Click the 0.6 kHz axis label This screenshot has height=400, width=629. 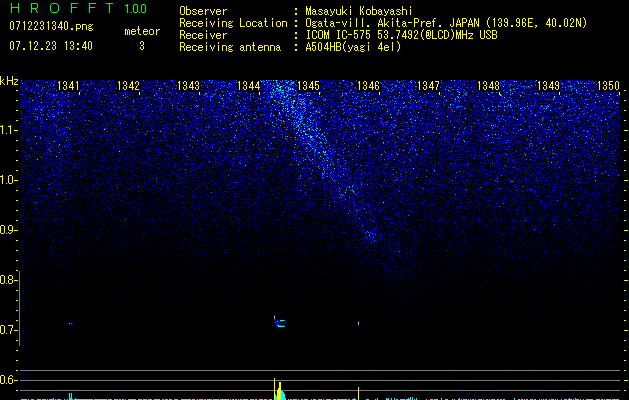[x=8, y=380]
